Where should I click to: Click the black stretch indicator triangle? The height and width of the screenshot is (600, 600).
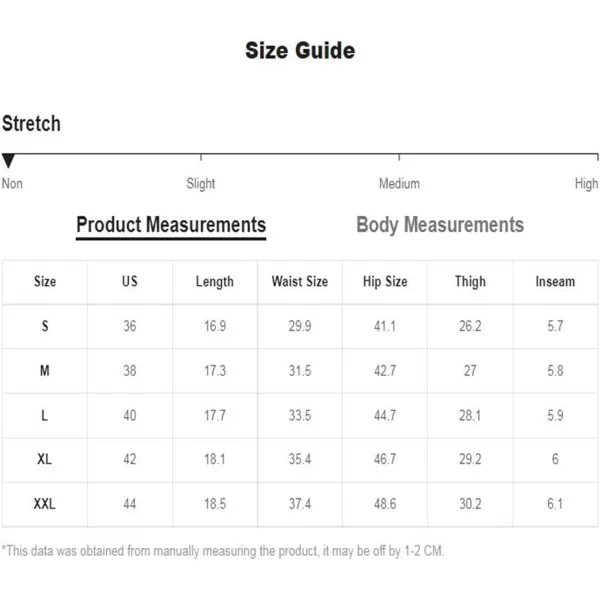pos(8,160)
